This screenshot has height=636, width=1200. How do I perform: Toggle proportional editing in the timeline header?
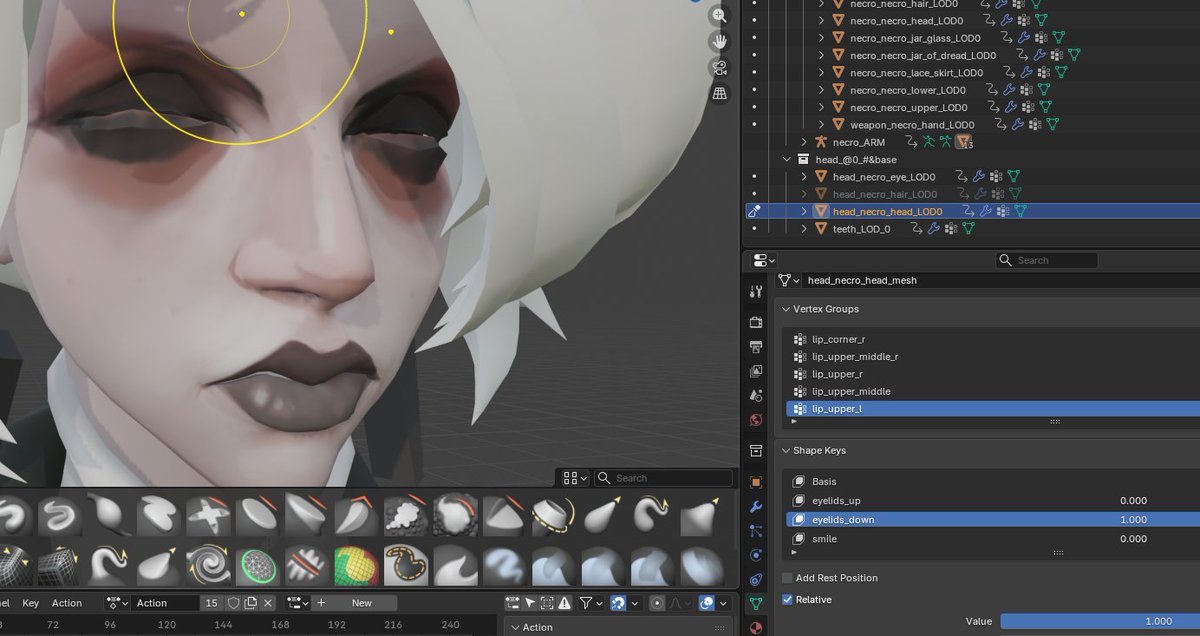(656, 603)
